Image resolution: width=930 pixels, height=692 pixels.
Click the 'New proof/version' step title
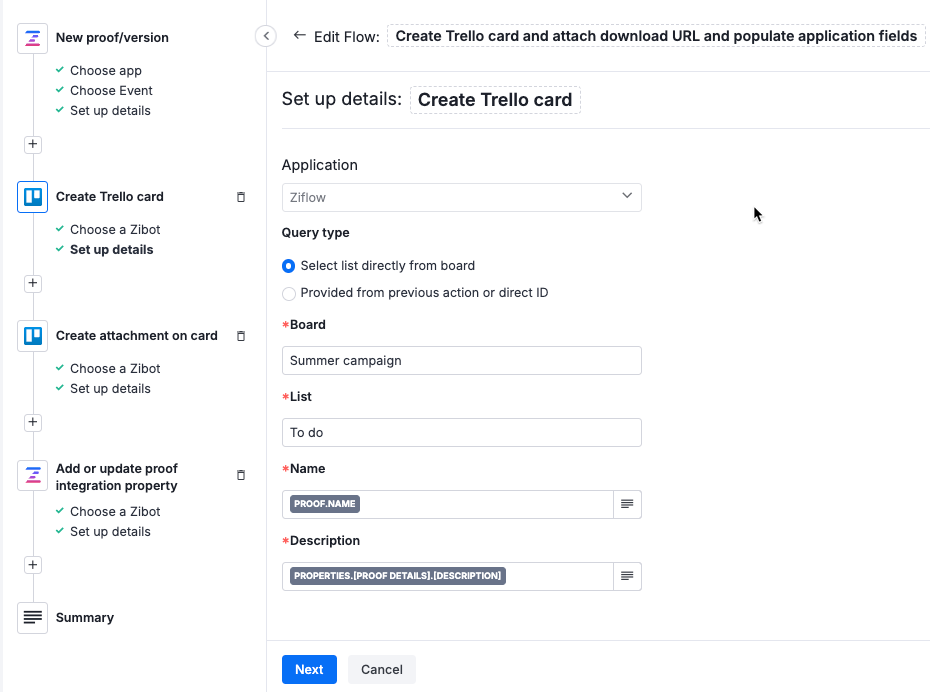(112, 37)
